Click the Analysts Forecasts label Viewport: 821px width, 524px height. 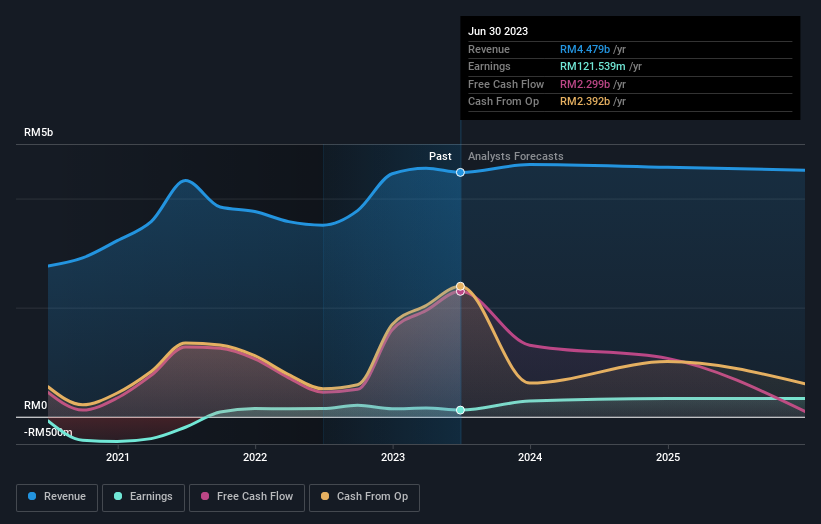pyautogui.click(x=515, y=156)
